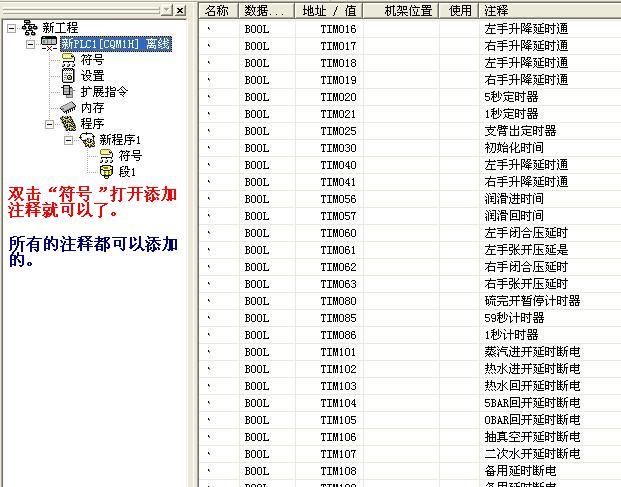Open 符号 icon under 新程序1
Viewport: 621px width, 487px height.
click(x=106, y=156)
